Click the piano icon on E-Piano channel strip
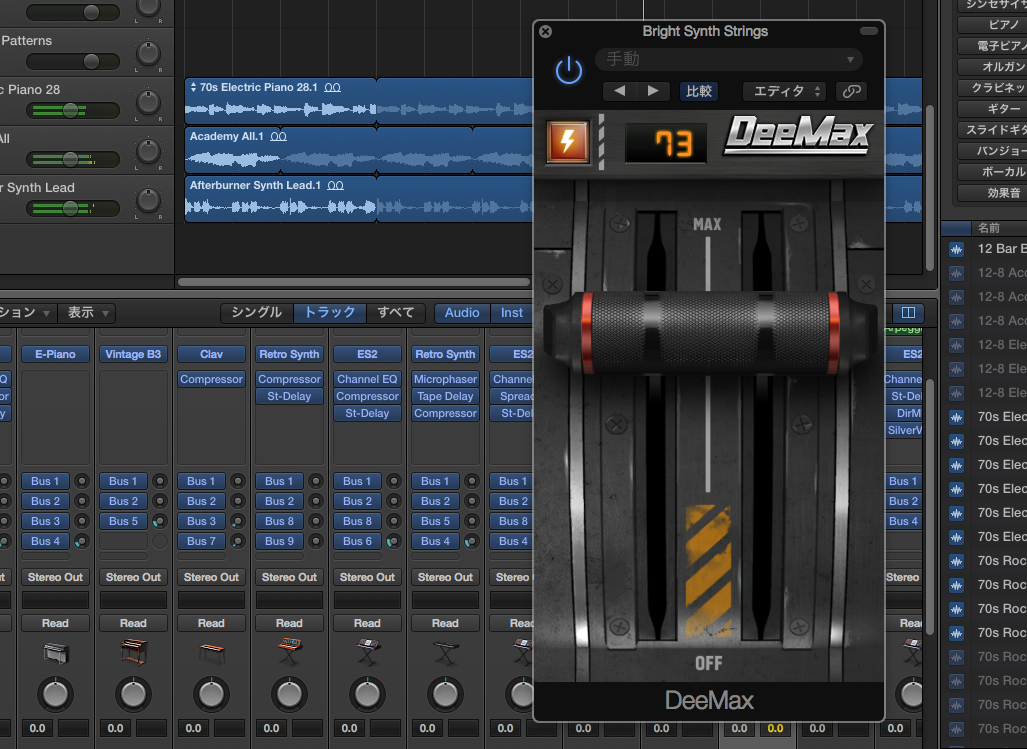The width and height of the screenshot is (1027, 749). point(55,653)
